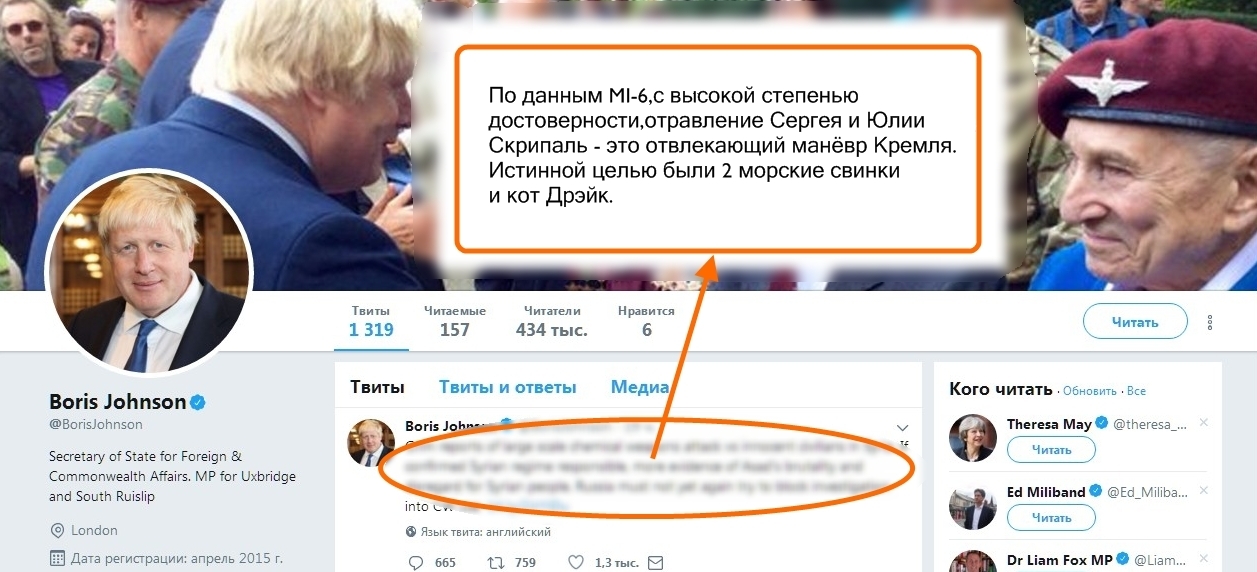The height and width of the screenshot is (572, 1257).
Task: Open the Медиа tab
Action: pyautogui.click(x=640, y=387)
